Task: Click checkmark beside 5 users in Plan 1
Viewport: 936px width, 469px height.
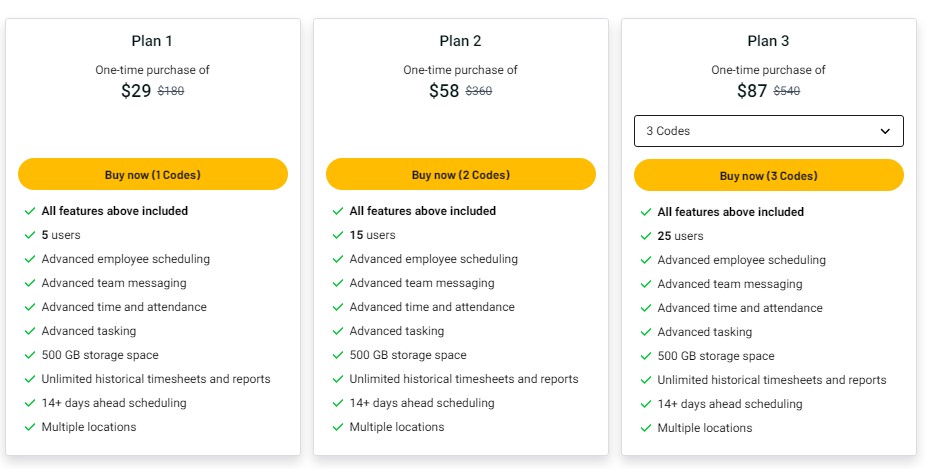Action: tap(28, 235)
